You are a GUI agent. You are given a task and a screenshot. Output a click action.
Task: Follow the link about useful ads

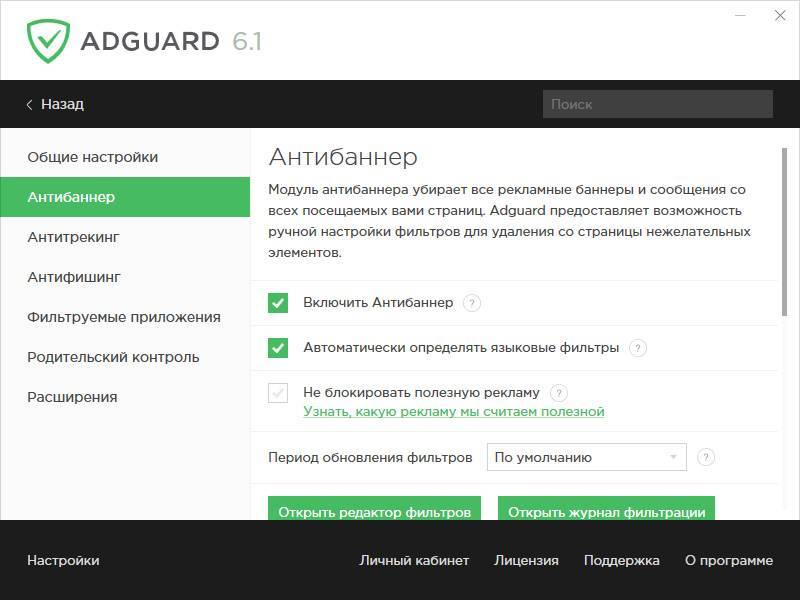point(454,412)
